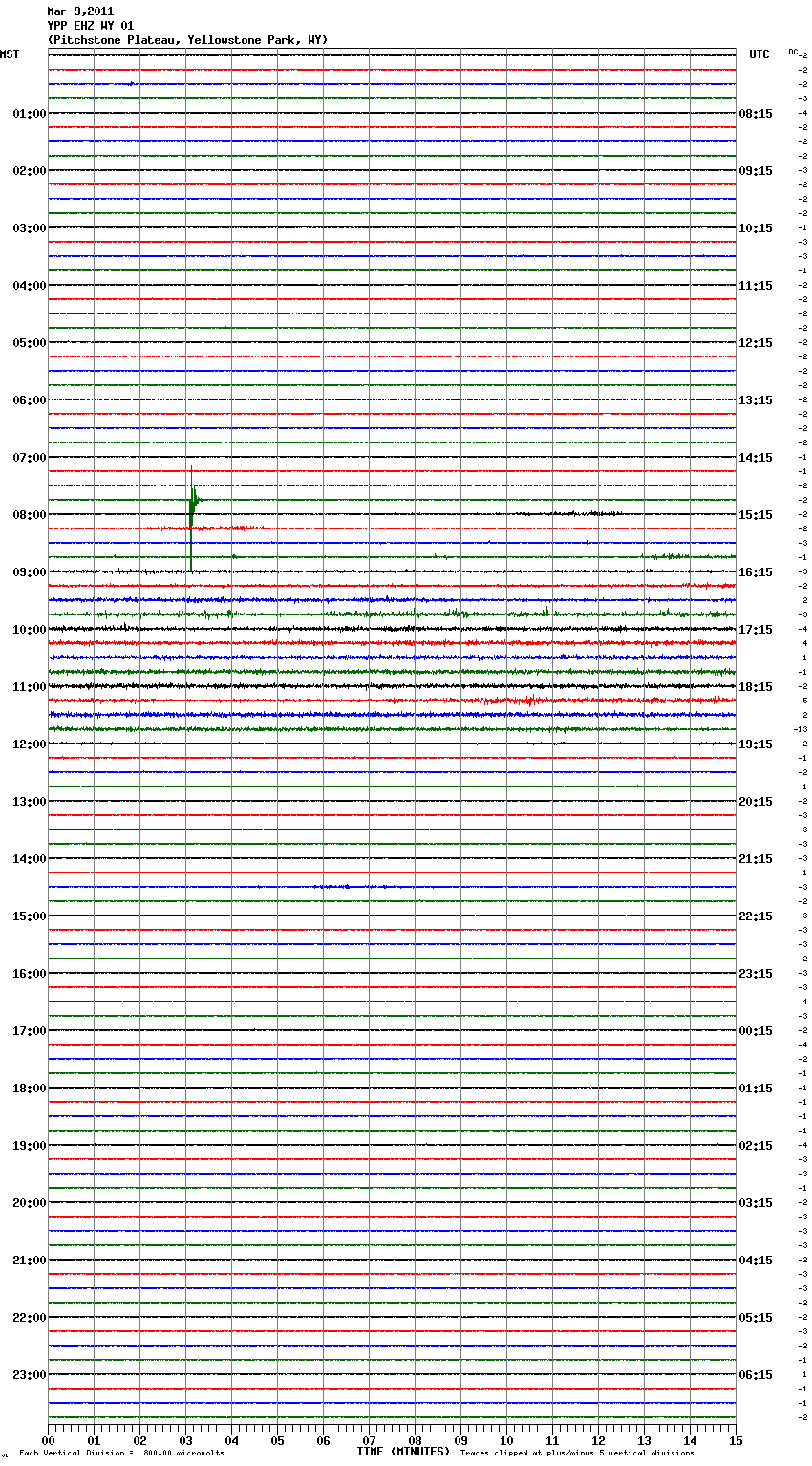Select the 01:00 MST row label
The width and height of the screenshot is (812, 1466).
click(x=30, y=114)
